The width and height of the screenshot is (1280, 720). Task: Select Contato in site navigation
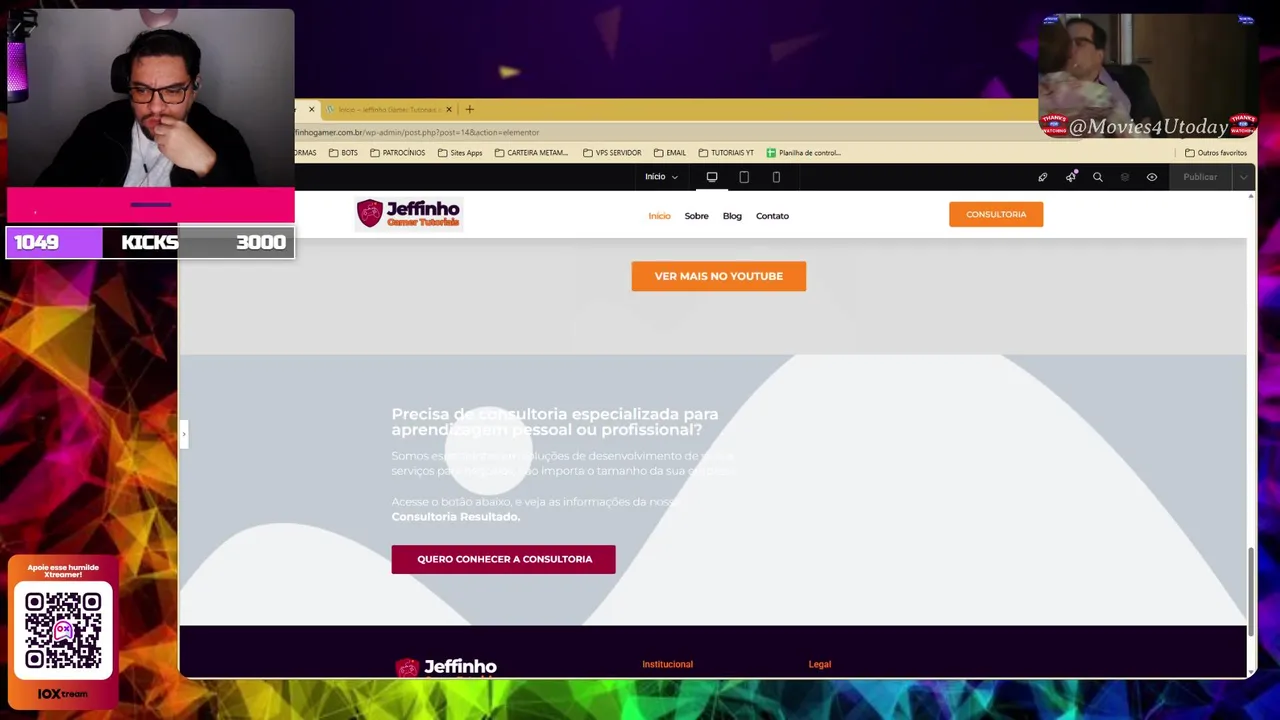click(772, 216)
